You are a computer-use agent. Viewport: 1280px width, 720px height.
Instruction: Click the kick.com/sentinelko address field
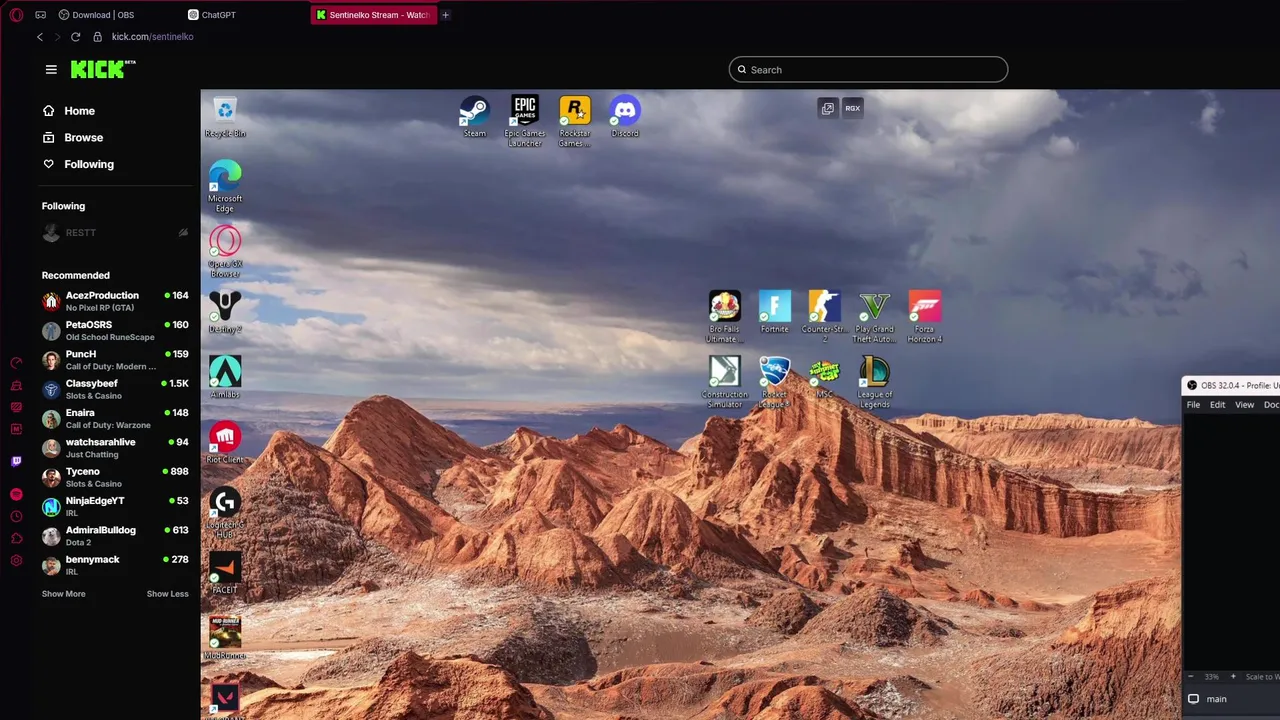153,37
